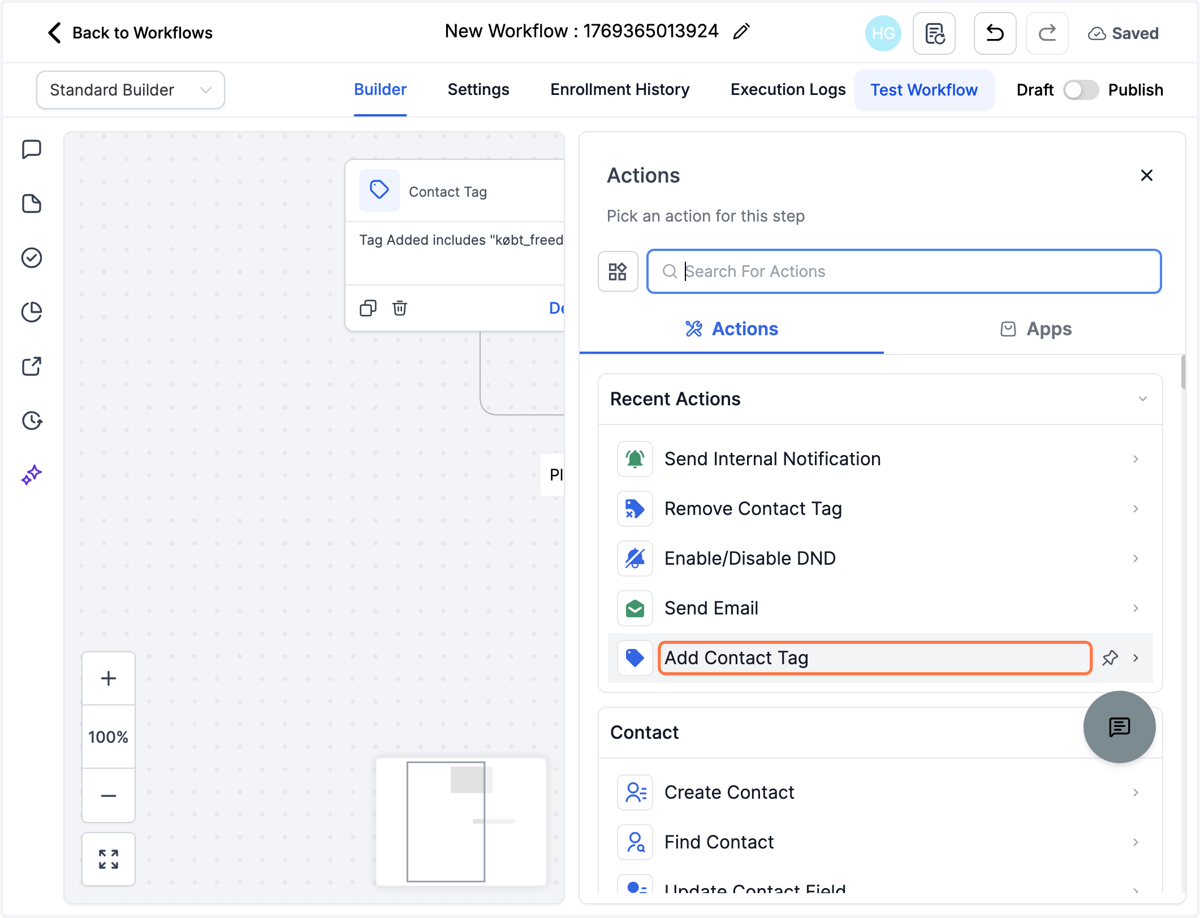The width and height of the screenshot is (1200, 918).
Task: Click the Enable/Disable DND icon
Action: point(635,558)
